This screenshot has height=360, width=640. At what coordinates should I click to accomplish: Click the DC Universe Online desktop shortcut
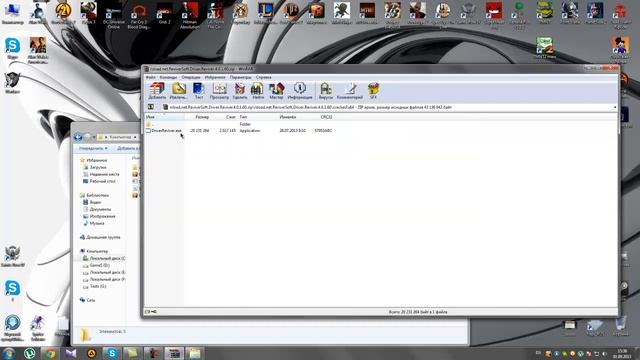[x=114, y=16]
